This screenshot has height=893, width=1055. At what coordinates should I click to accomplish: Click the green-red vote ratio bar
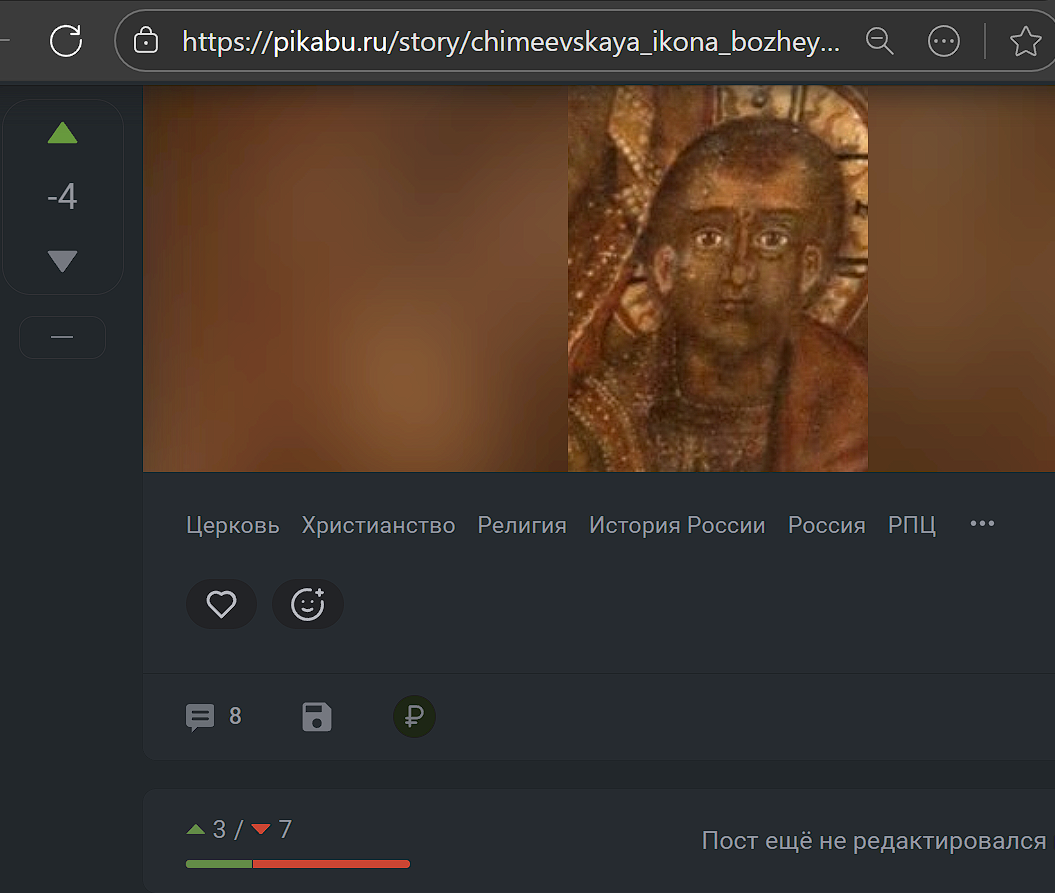pos(297,863)
